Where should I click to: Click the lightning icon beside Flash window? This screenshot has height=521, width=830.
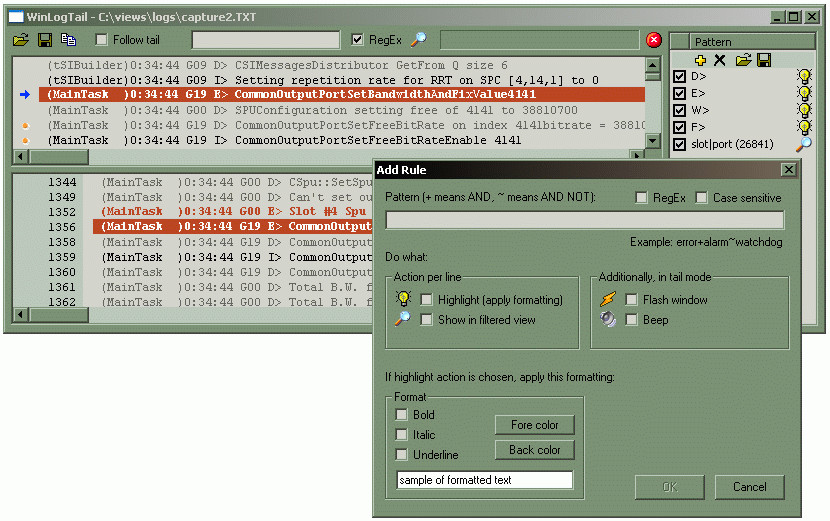pos(608,299)
